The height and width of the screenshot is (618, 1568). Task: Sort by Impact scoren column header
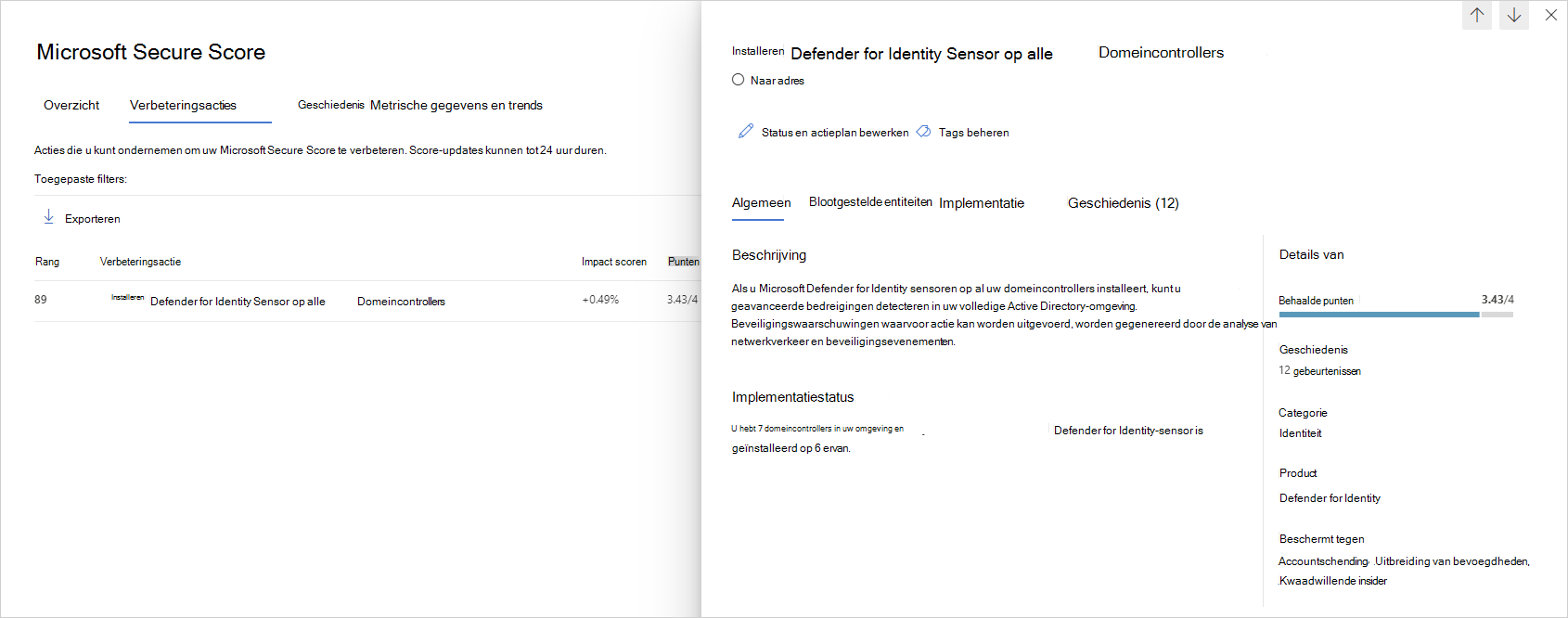tap(614, 262)
